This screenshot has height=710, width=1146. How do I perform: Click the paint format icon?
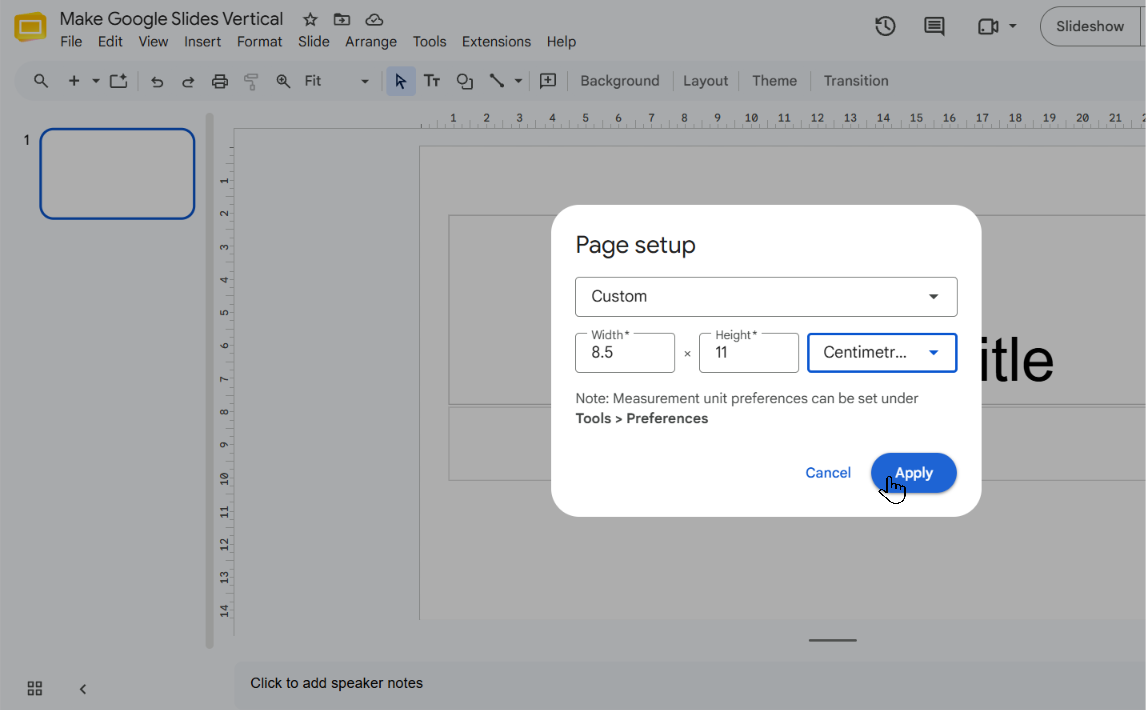click(x=251, y=81)
